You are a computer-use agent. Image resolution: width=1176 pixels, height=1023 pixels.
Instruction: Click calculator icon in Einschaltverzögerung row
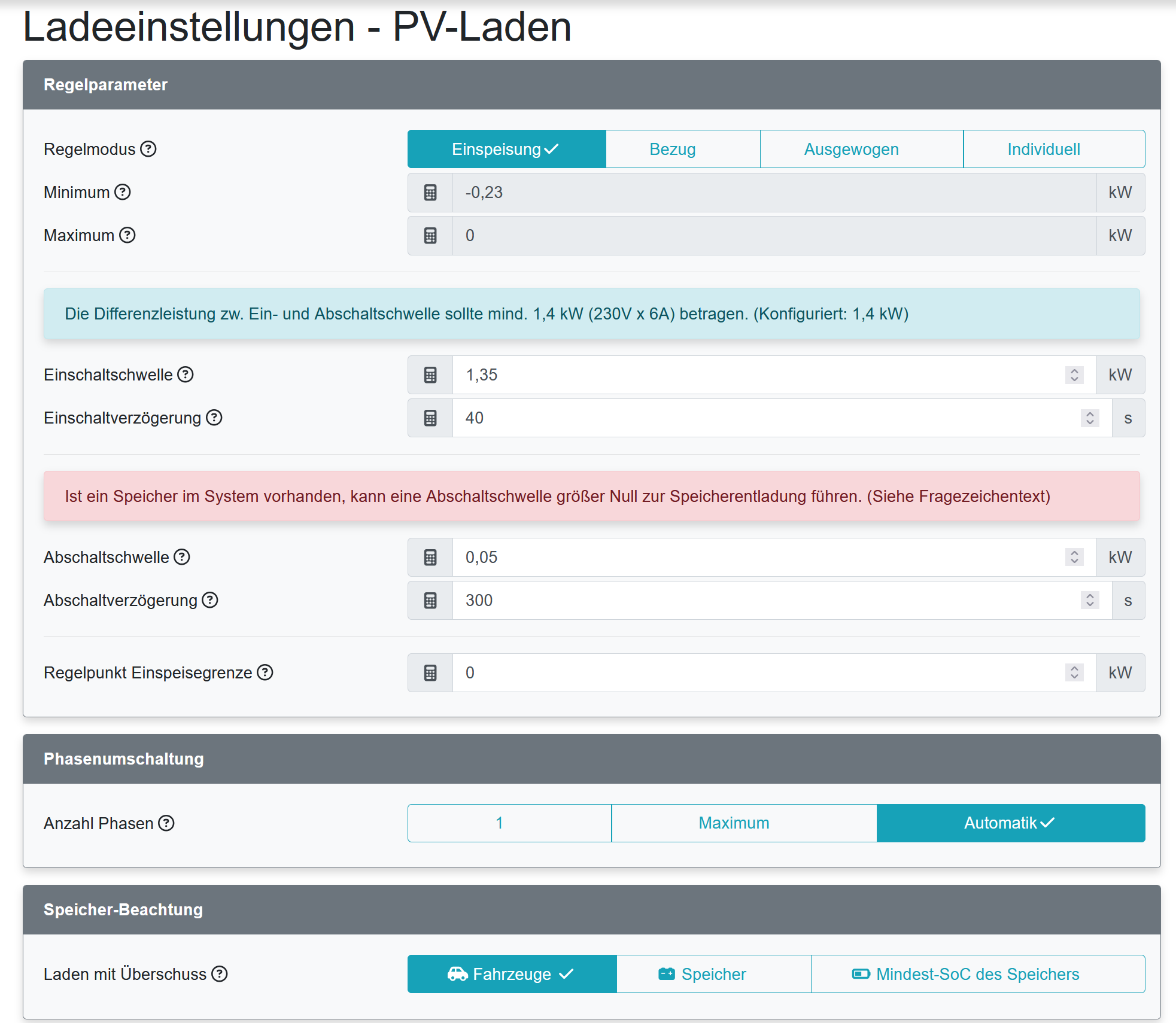click(x=430, y=418)
